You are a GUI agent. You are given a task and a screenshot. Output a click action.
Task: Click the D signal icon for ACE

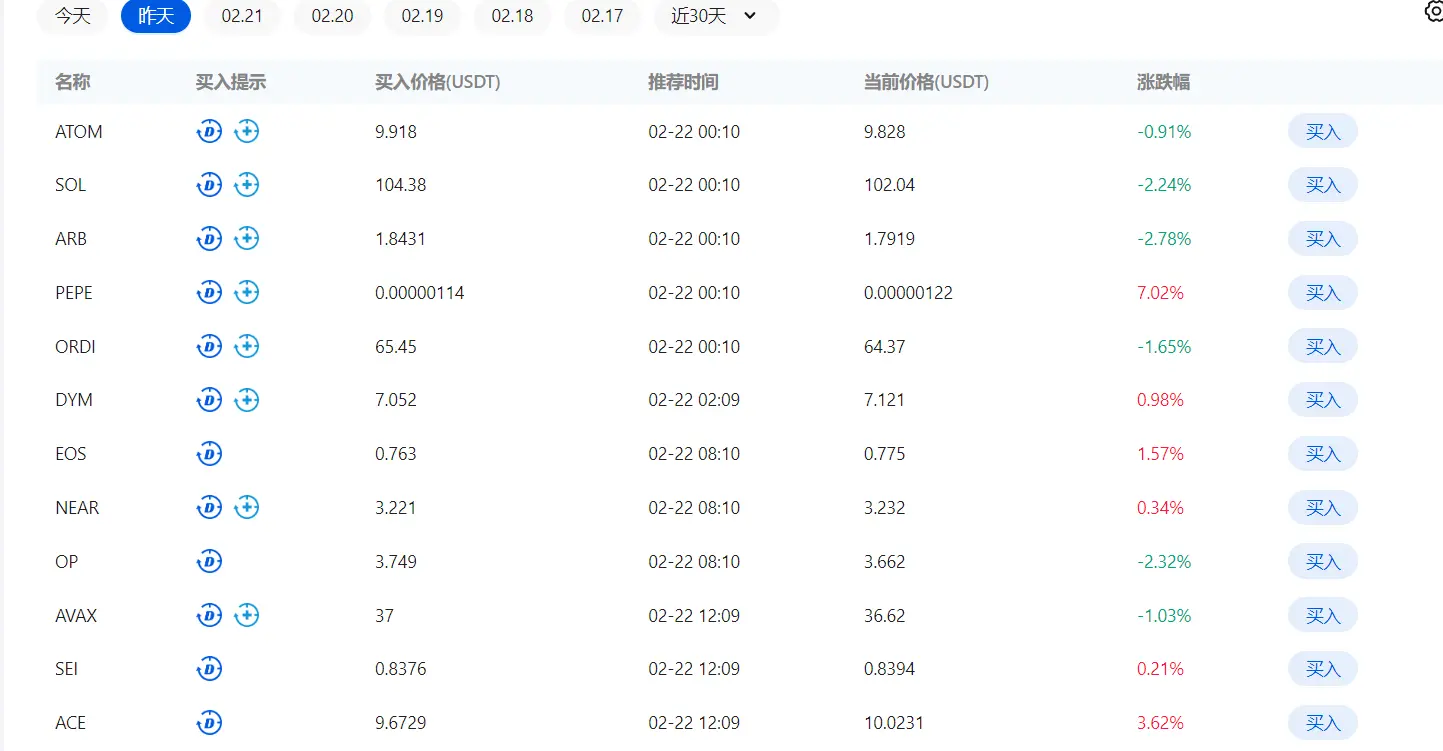(209, 723)
